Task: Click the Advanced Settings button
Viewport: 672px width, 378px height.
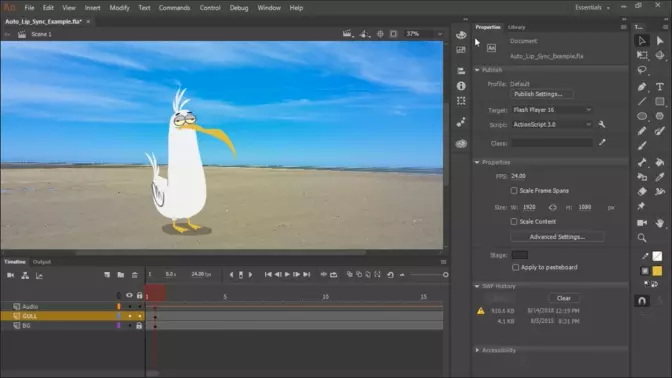Action: click(557, 237)
